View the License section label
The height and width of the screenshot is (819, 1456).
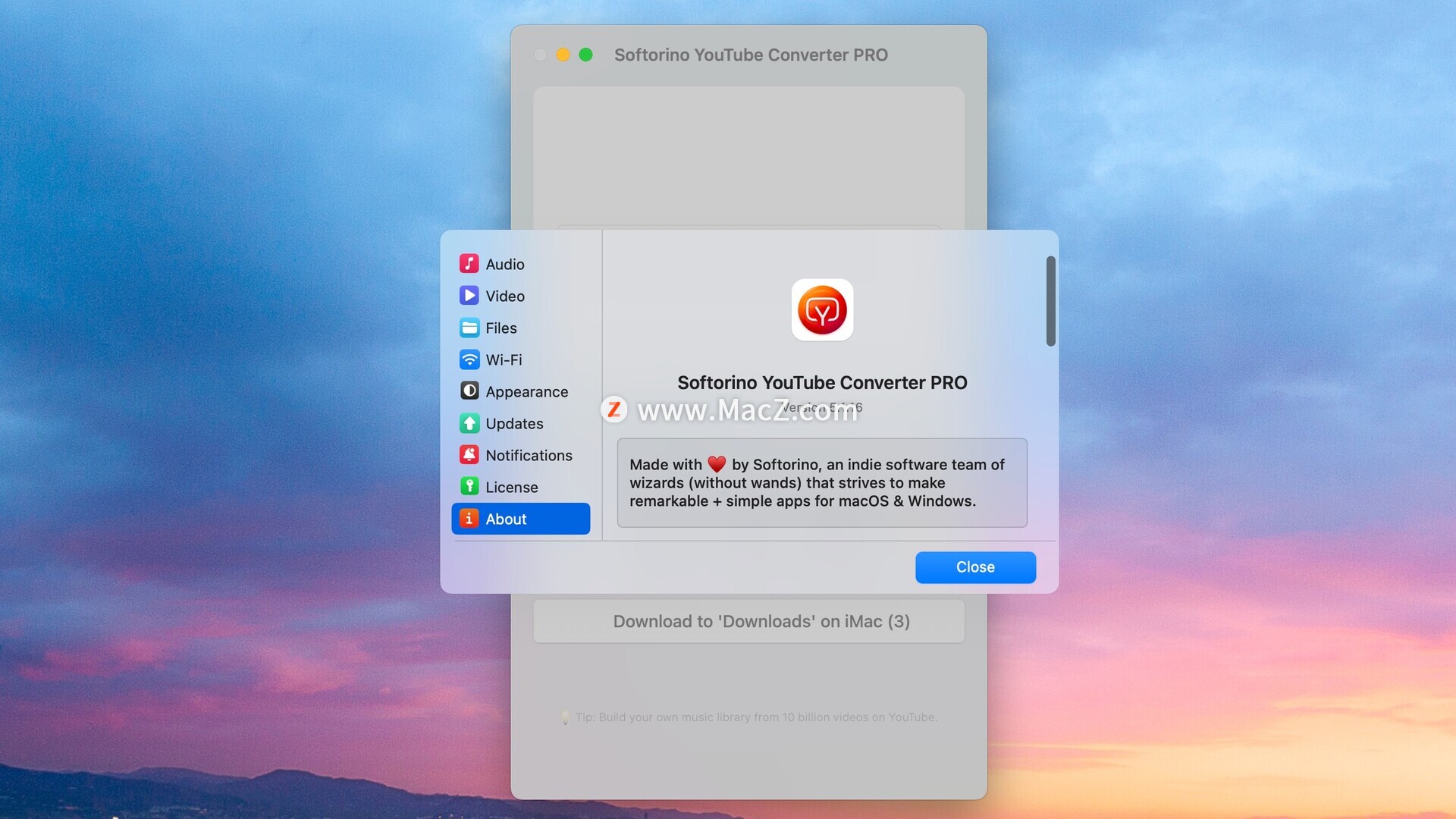[512, 488]
